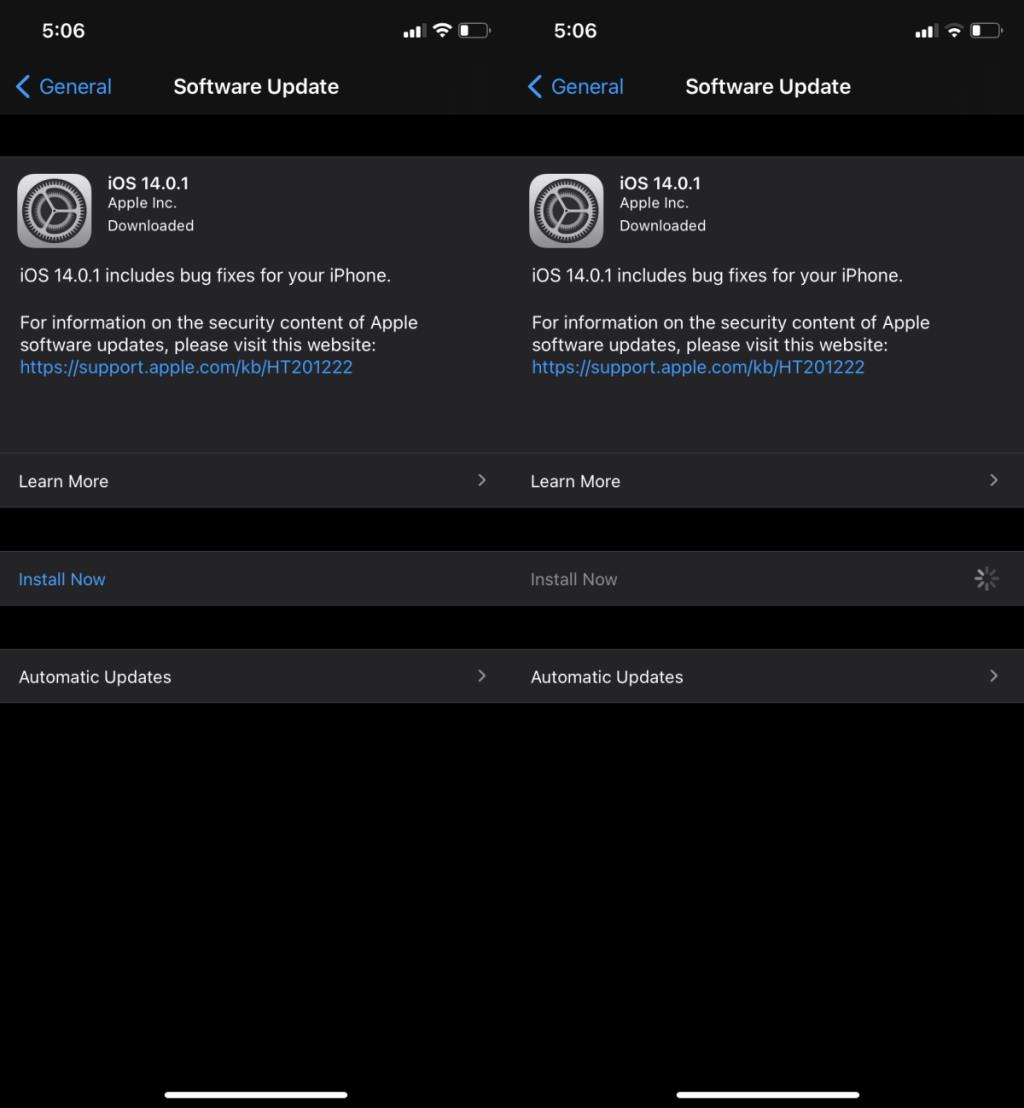Viewport: 1024px width, 1108px height.
Task: Tap the chevron on the right Learn More row
Action: tap(993, 480)
